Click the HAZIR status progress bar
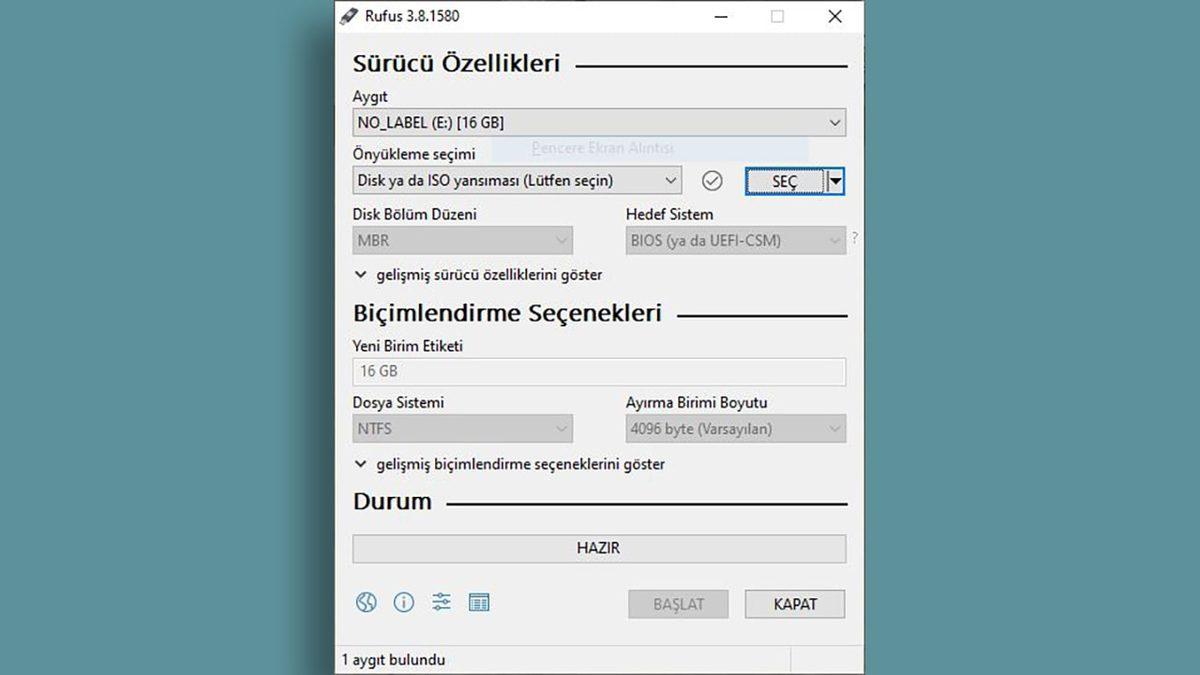Viewport: 1200px width, 675px height. [598, 548]
